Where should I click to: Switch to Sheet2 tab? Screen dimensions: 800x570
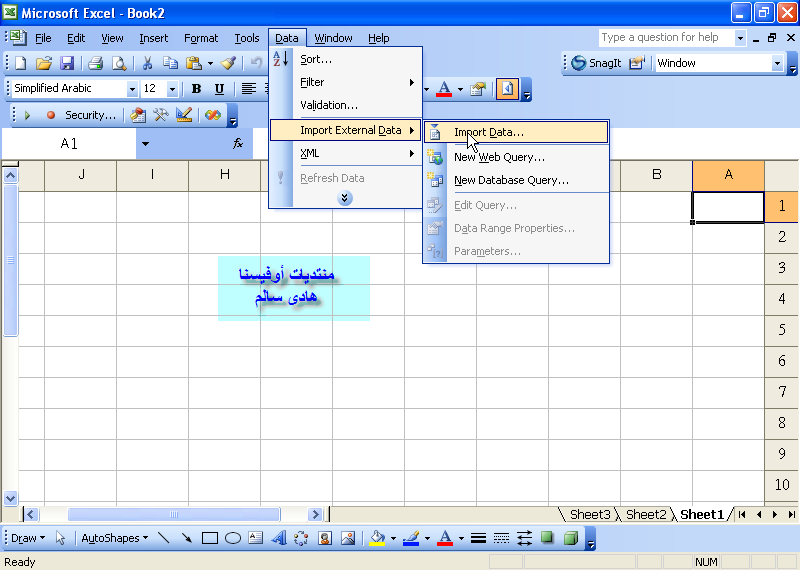pos(646,514)
